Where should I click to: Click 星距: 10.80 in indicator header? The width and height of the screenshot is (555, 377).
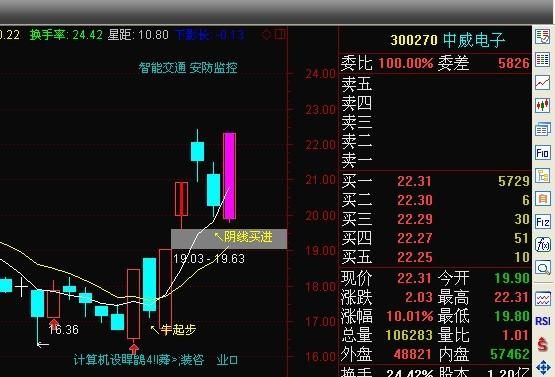[138, 35]
